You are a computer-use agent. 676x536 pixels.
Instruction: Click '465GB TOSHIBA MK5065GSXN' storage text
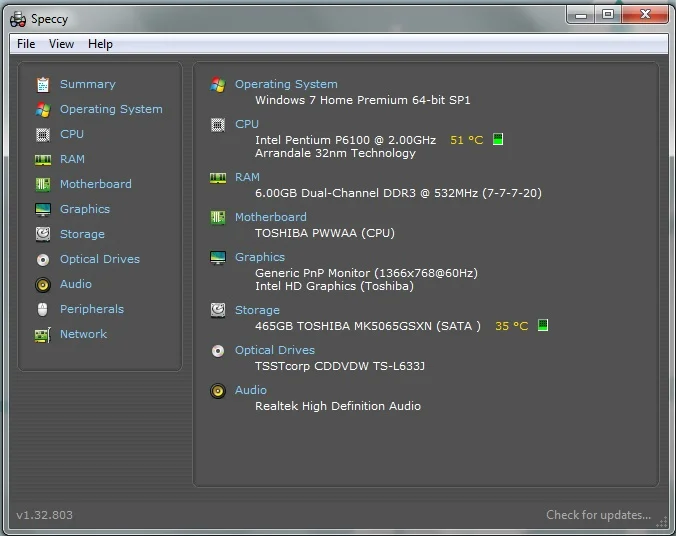(x=368, y=326)
